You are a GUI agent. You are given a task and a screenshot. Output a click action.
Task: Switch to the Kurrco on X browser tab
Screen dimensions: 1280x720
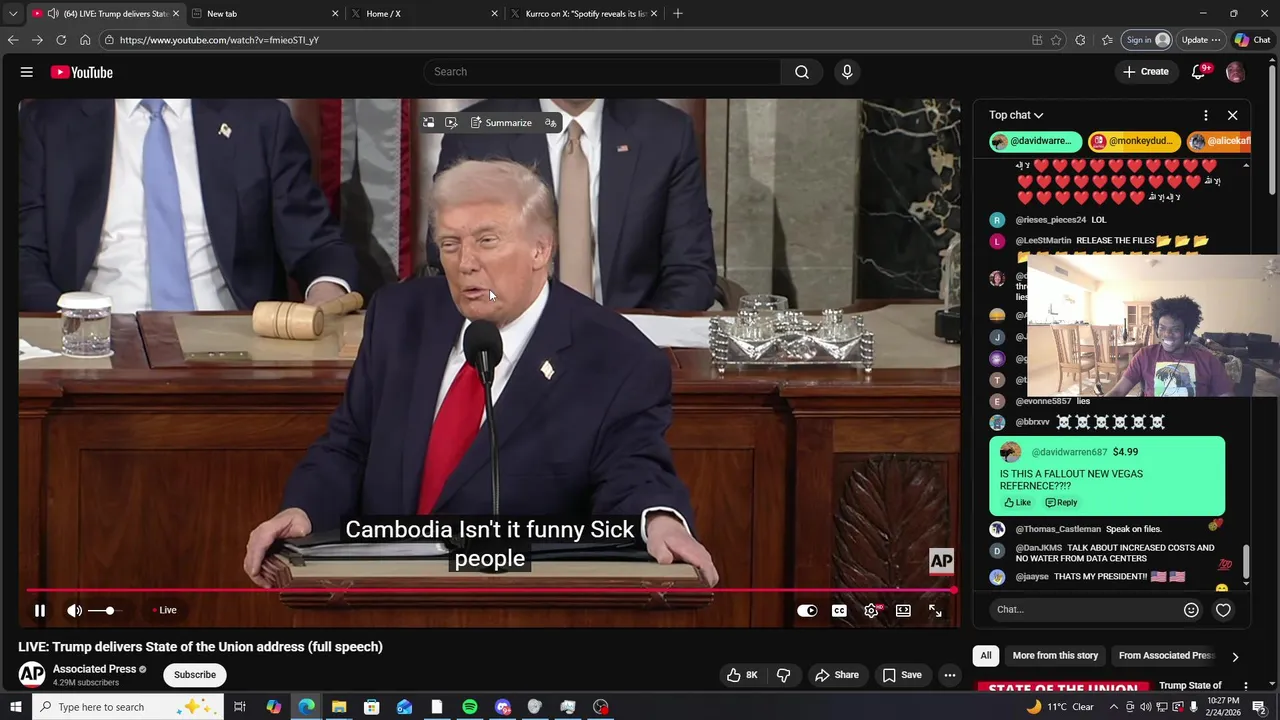coord(584,14)
